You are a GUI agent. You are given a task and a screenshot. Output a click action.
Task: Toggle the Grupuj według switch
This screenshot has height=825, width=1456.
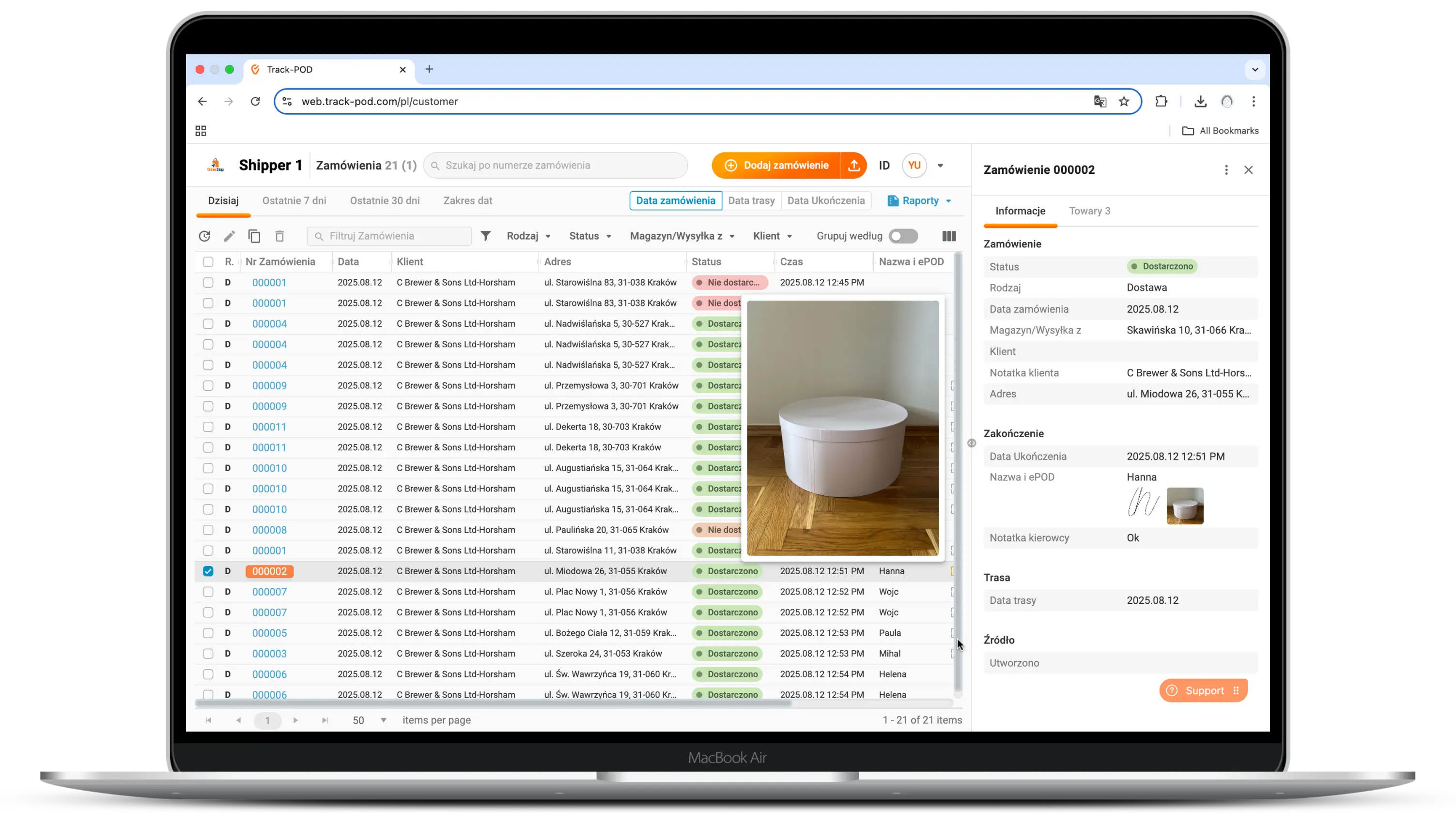903,236
